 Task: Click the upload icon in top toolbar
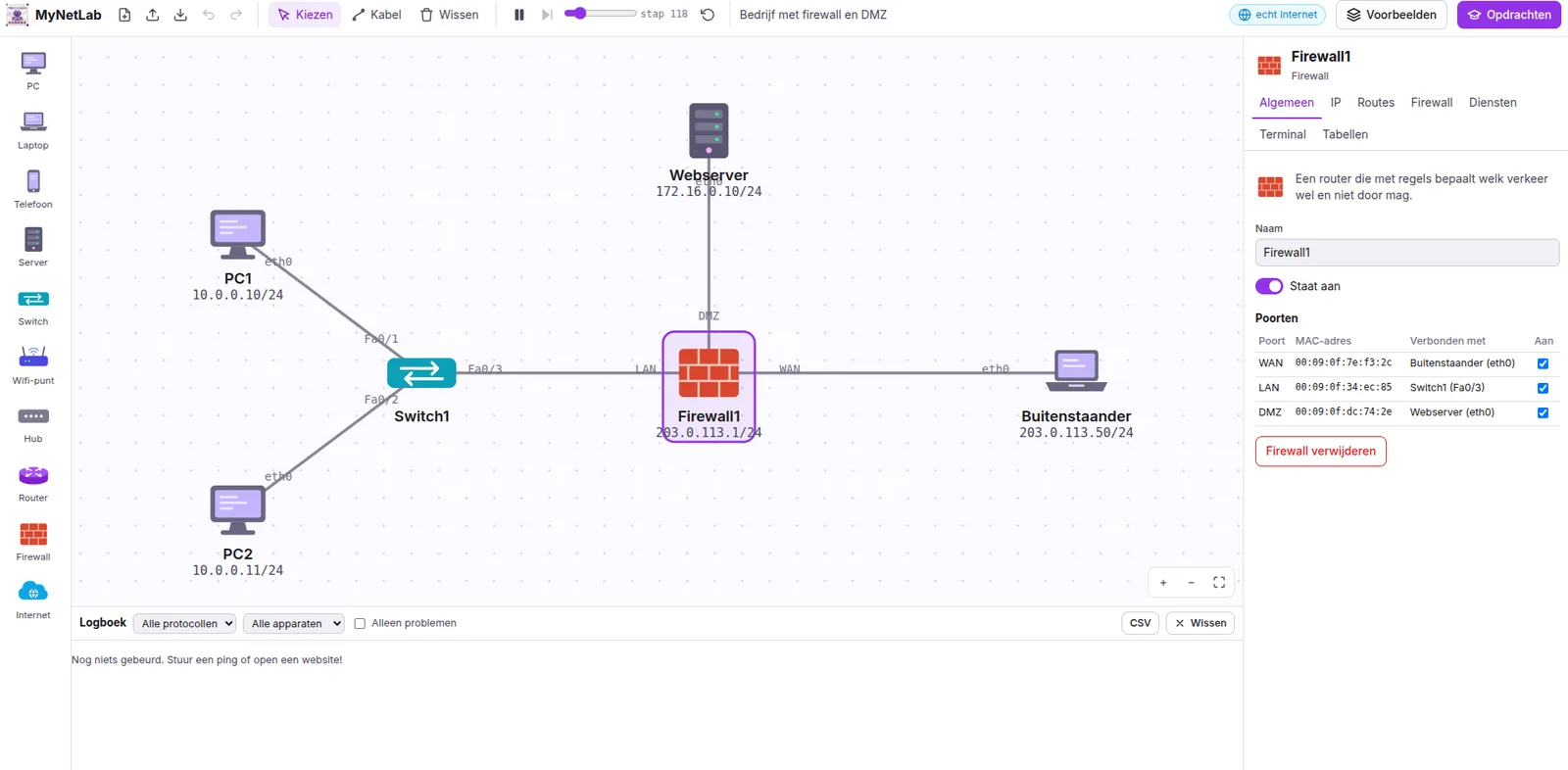153,15
